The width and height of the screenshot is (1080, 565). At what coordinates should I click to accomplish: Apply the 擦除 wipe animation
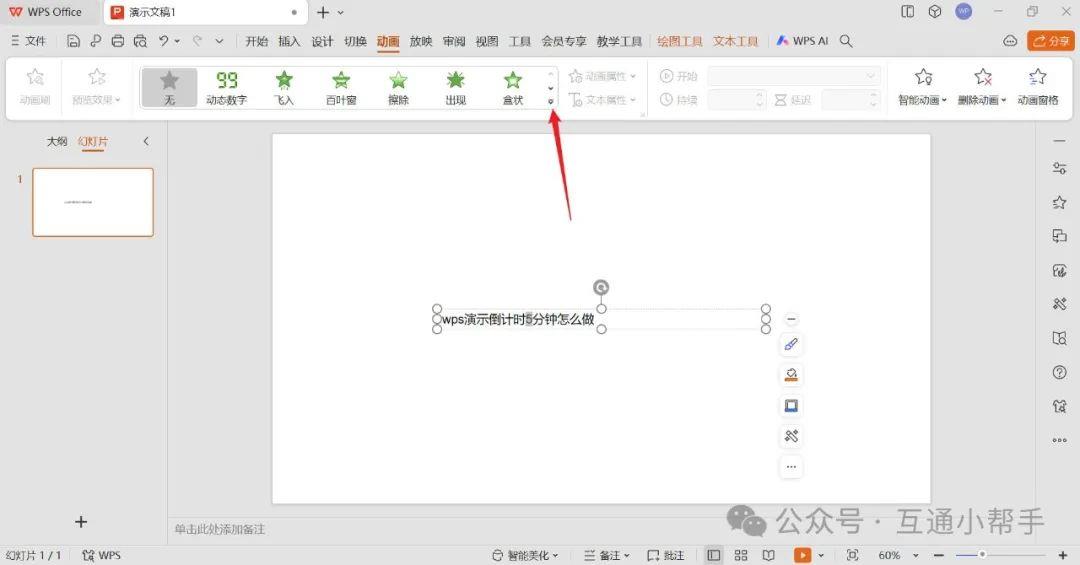point(398,88)
